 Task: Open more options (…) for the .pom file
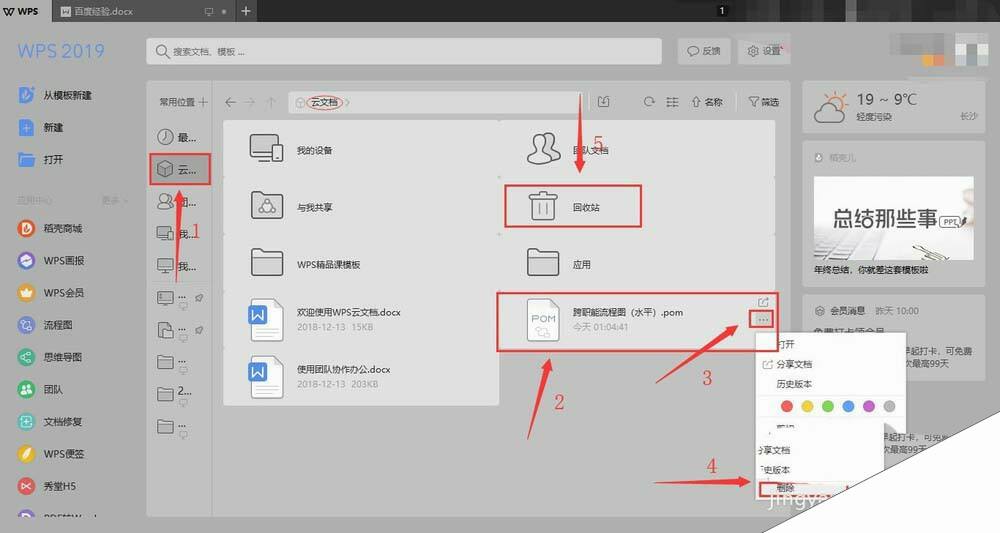(x=763, y=319)
